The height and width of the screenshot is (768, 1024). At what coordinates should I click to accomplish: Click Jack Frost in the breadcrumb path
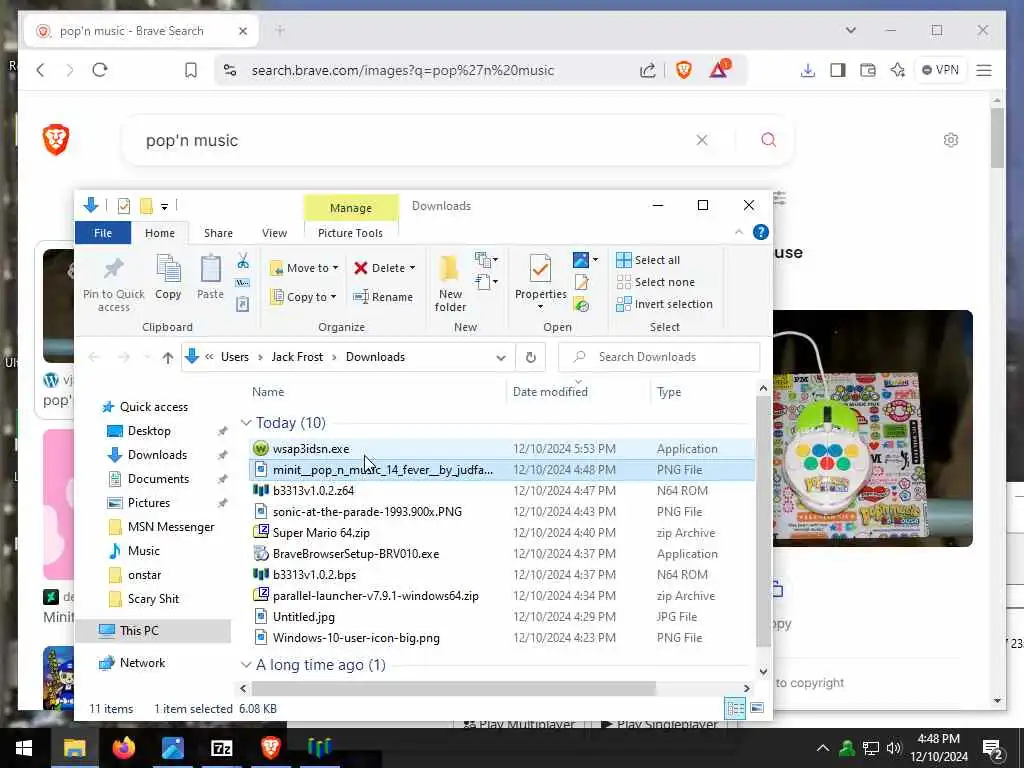point(297,357)
